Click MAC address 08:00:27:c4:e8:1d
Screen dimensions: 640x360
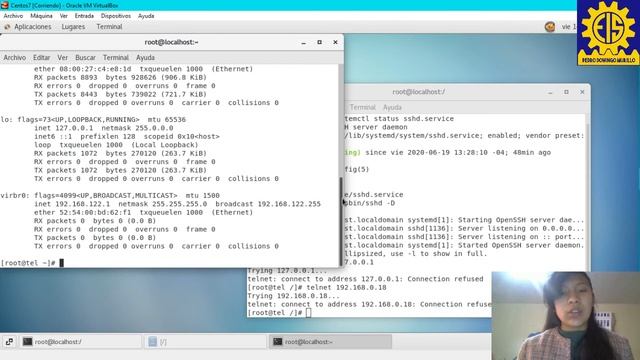coord(95,69)
